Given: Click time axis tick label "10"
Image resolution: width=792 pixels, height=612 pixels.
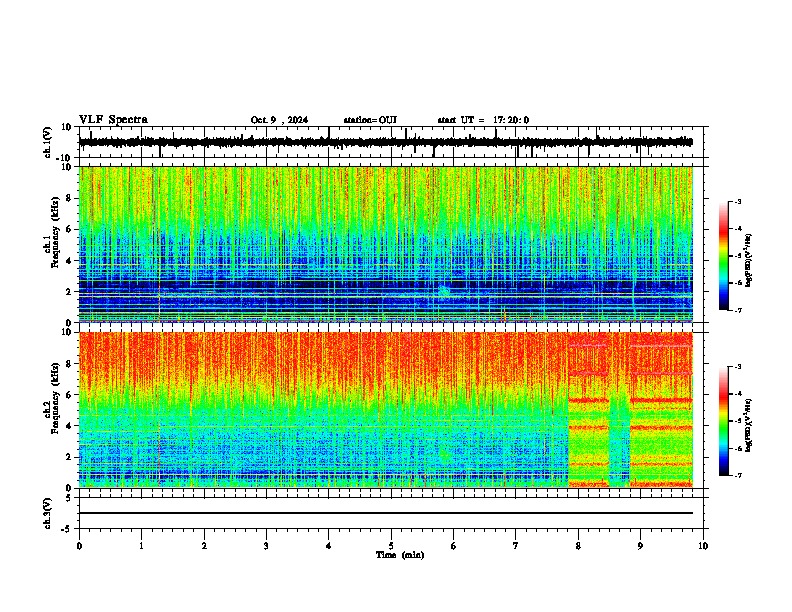Looking at the screenshot, I should coord(703,546).
